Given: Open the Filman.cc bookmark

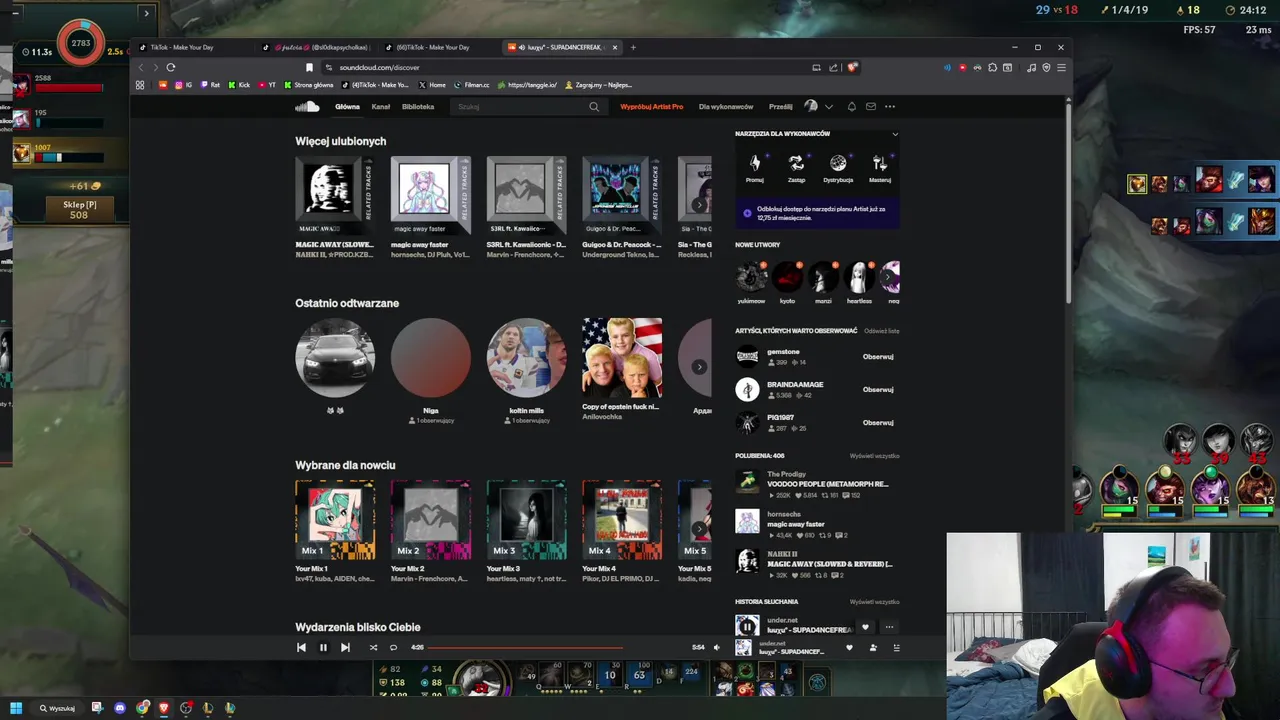Looking at the screenshot, I should click(472, 85).
